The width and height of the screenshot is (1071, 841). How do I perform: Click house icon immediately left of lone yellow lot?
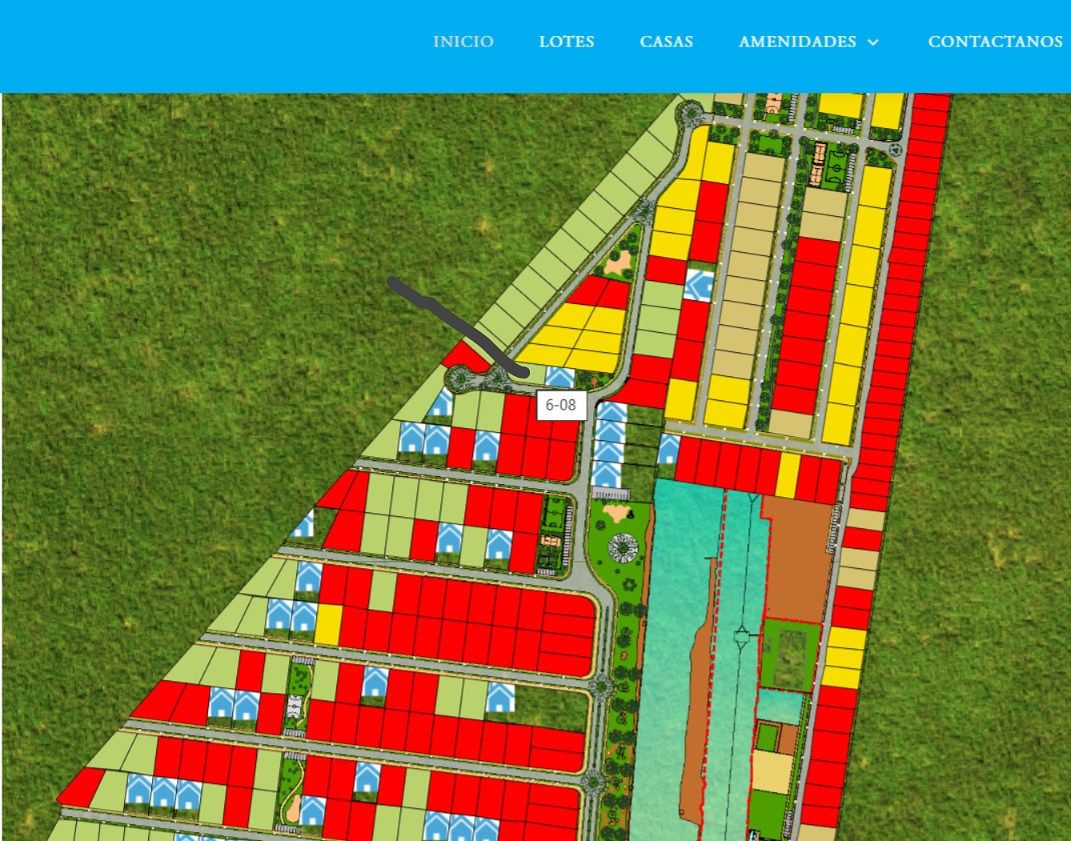tap(304, 615)
